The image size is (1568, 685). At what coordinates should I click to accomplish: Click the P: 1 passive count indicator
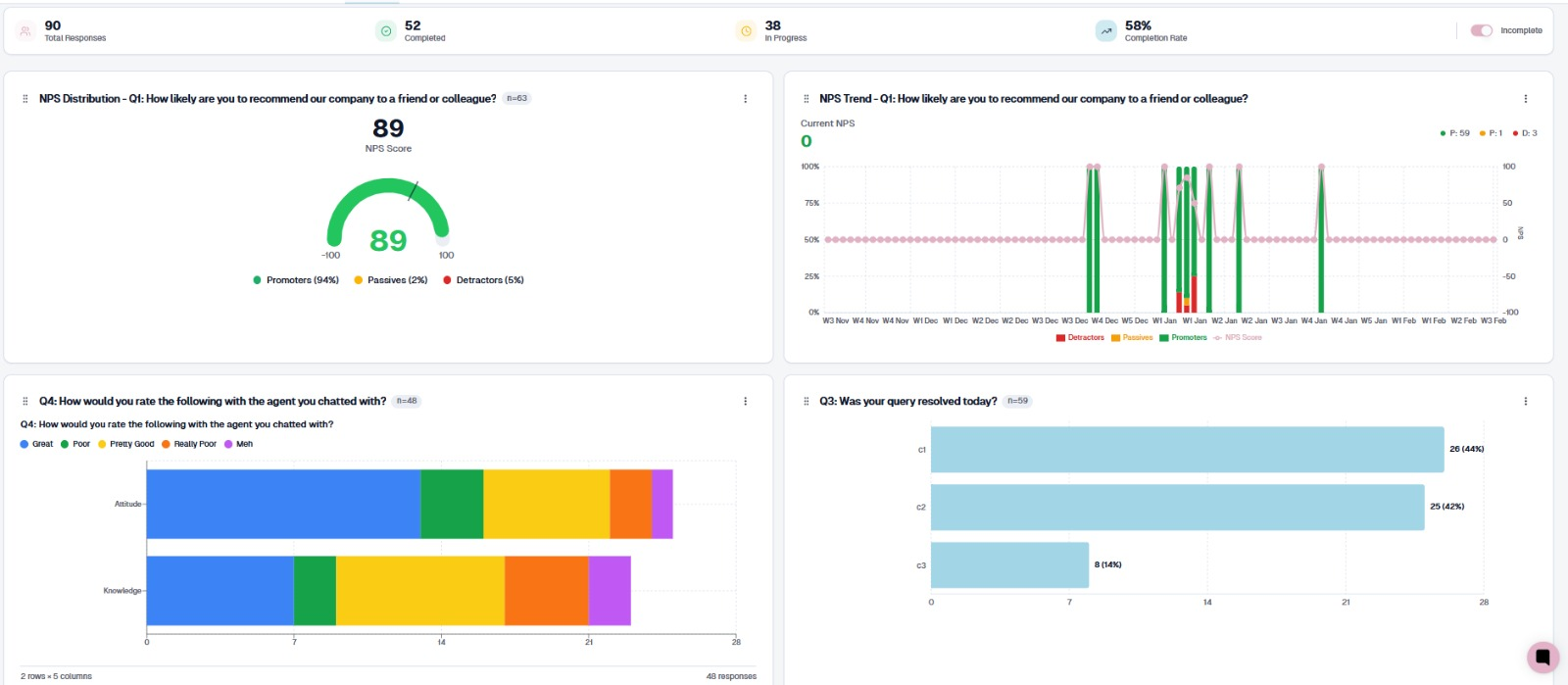tap(1491, 133)
